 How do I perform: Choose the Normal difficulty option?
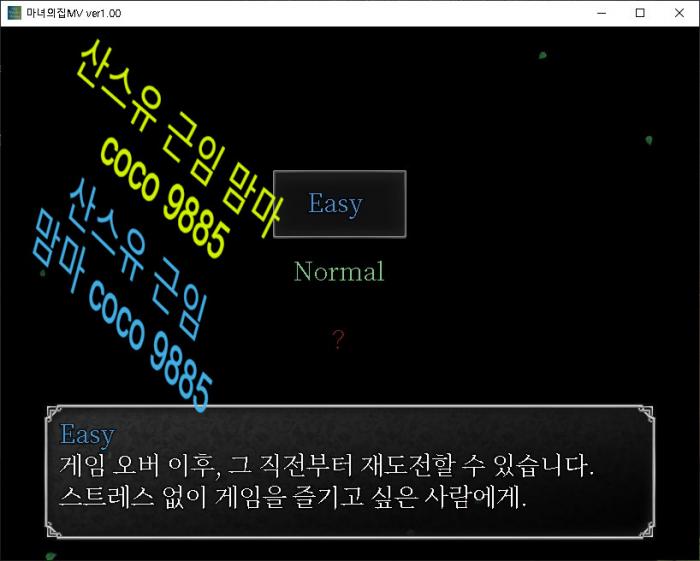click(339, 271)
